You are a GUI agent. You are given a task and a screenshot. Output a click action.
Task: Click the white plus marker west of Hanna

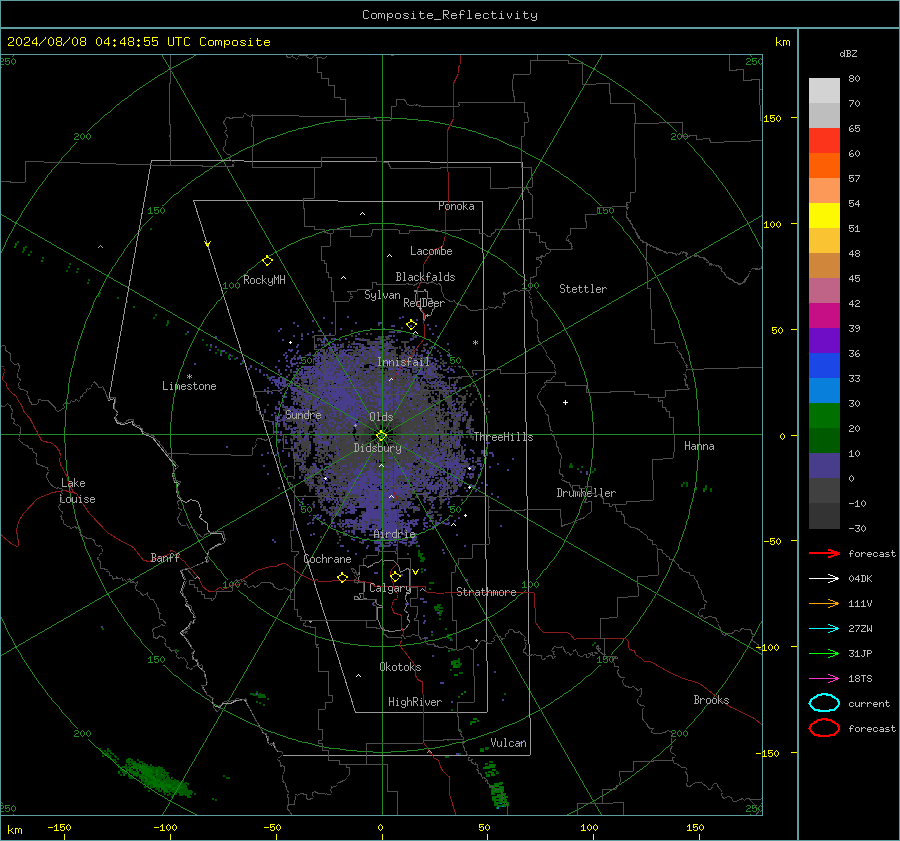click(x=565, y=402)
